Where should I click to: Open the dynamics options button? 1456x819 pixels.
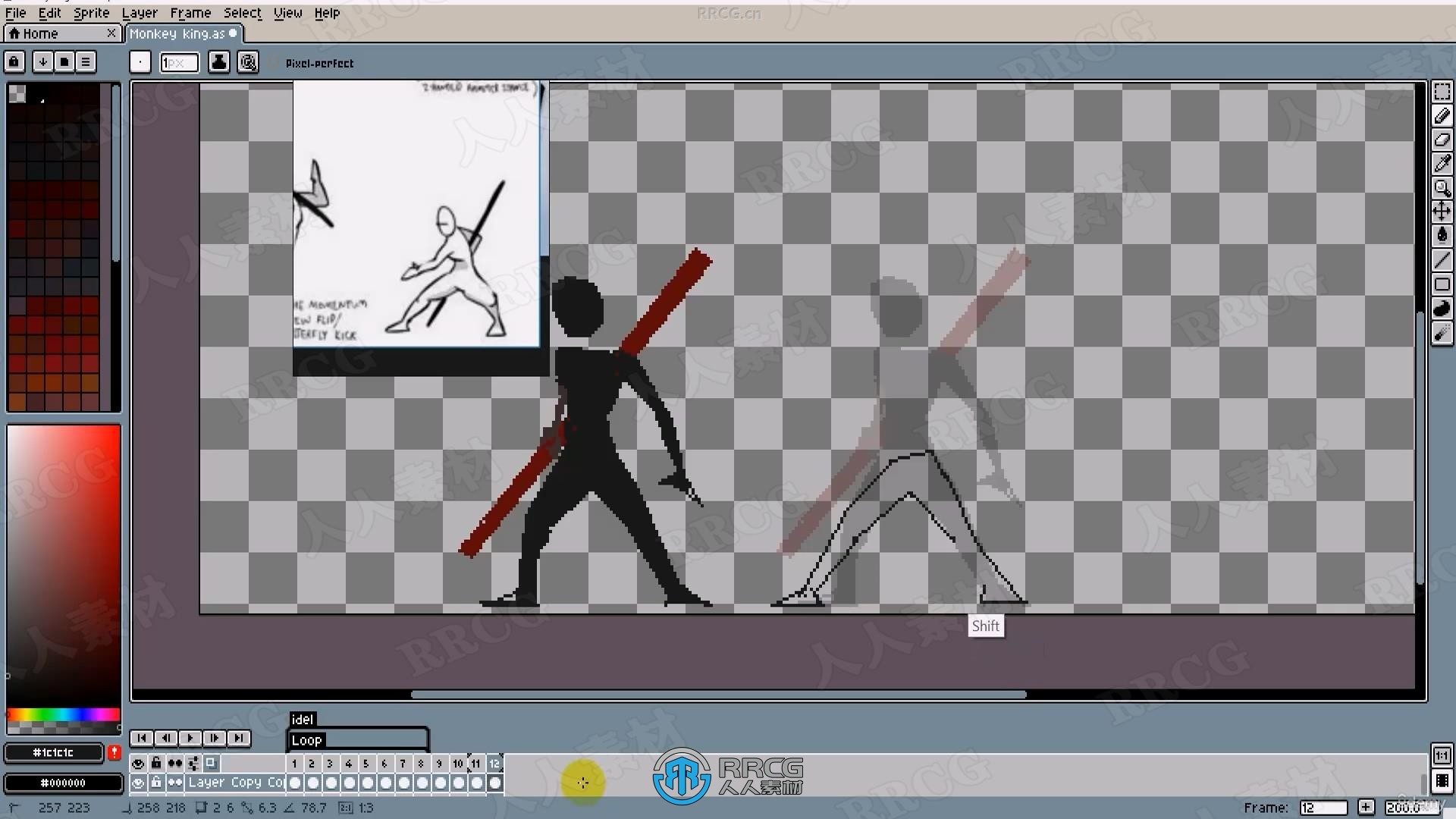click(x=248, y=62)
